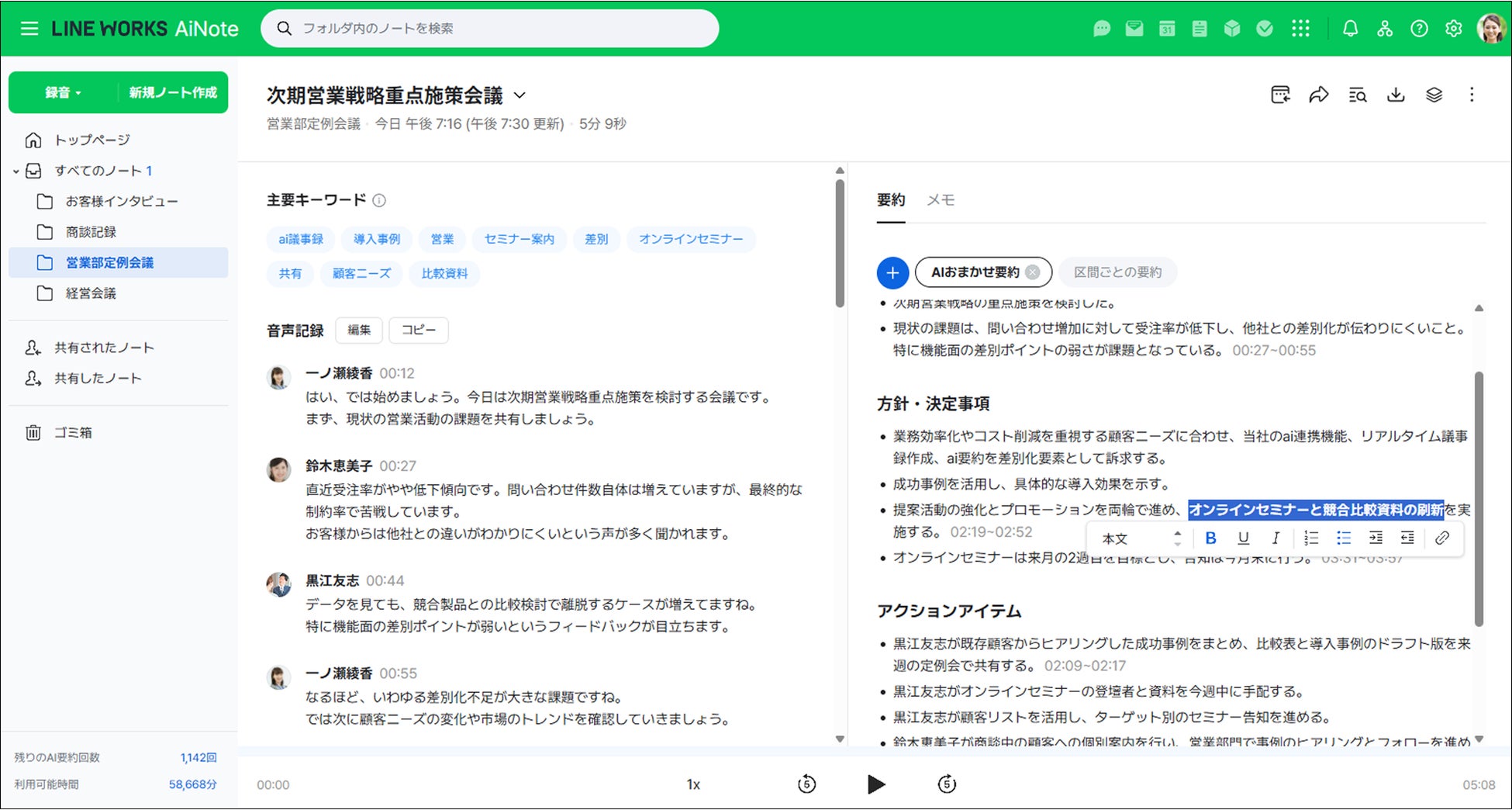Click the summary panel scrollbar

[1479, 499]
